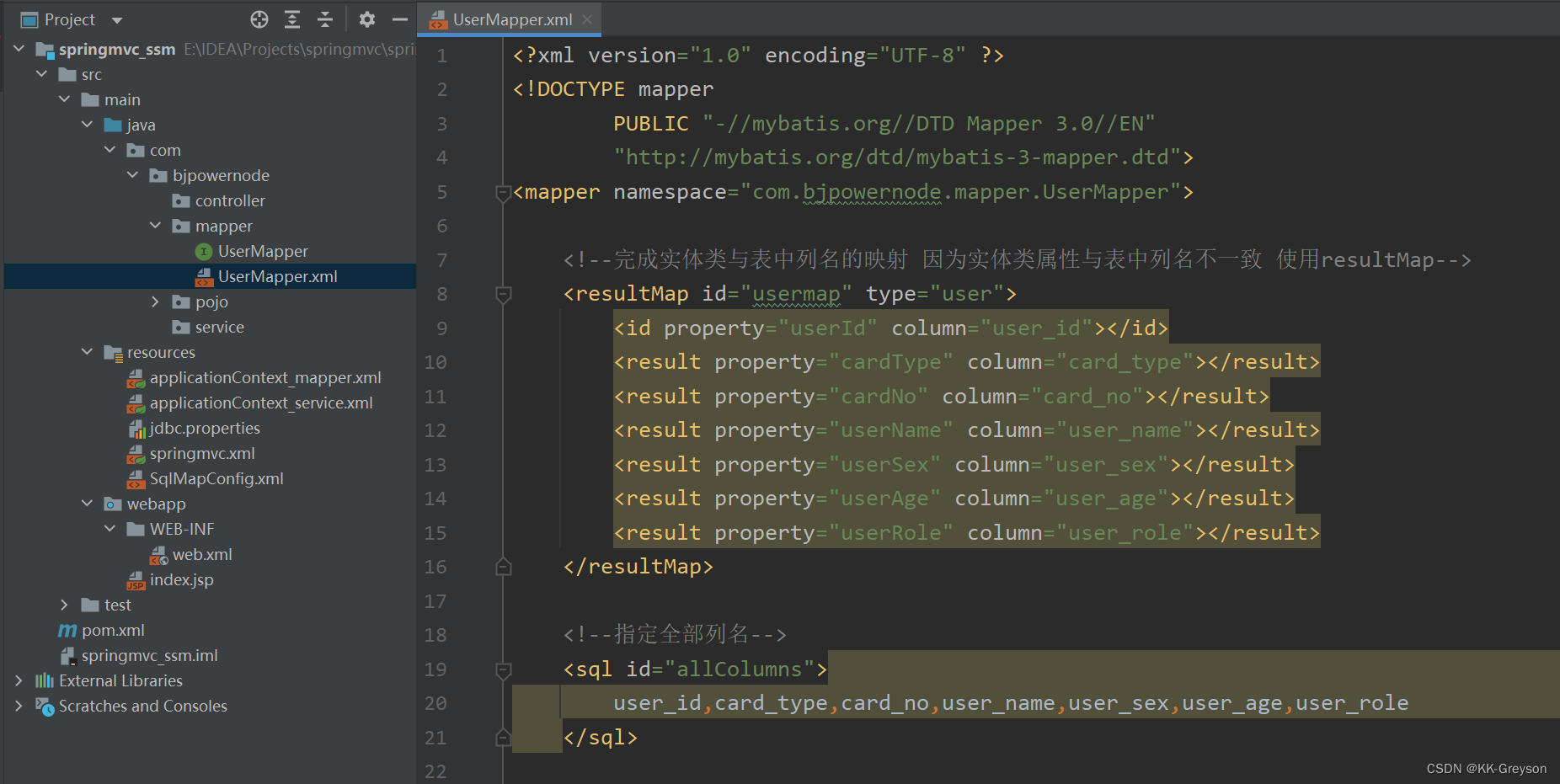
Task: Click the XML icon beside web.xml
Action: 158,555
